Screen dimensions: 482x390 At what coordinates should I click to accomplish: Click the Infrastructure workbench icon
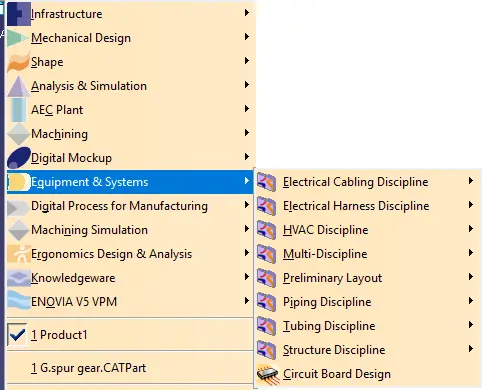pyautogui.click(x=19, y=14)
